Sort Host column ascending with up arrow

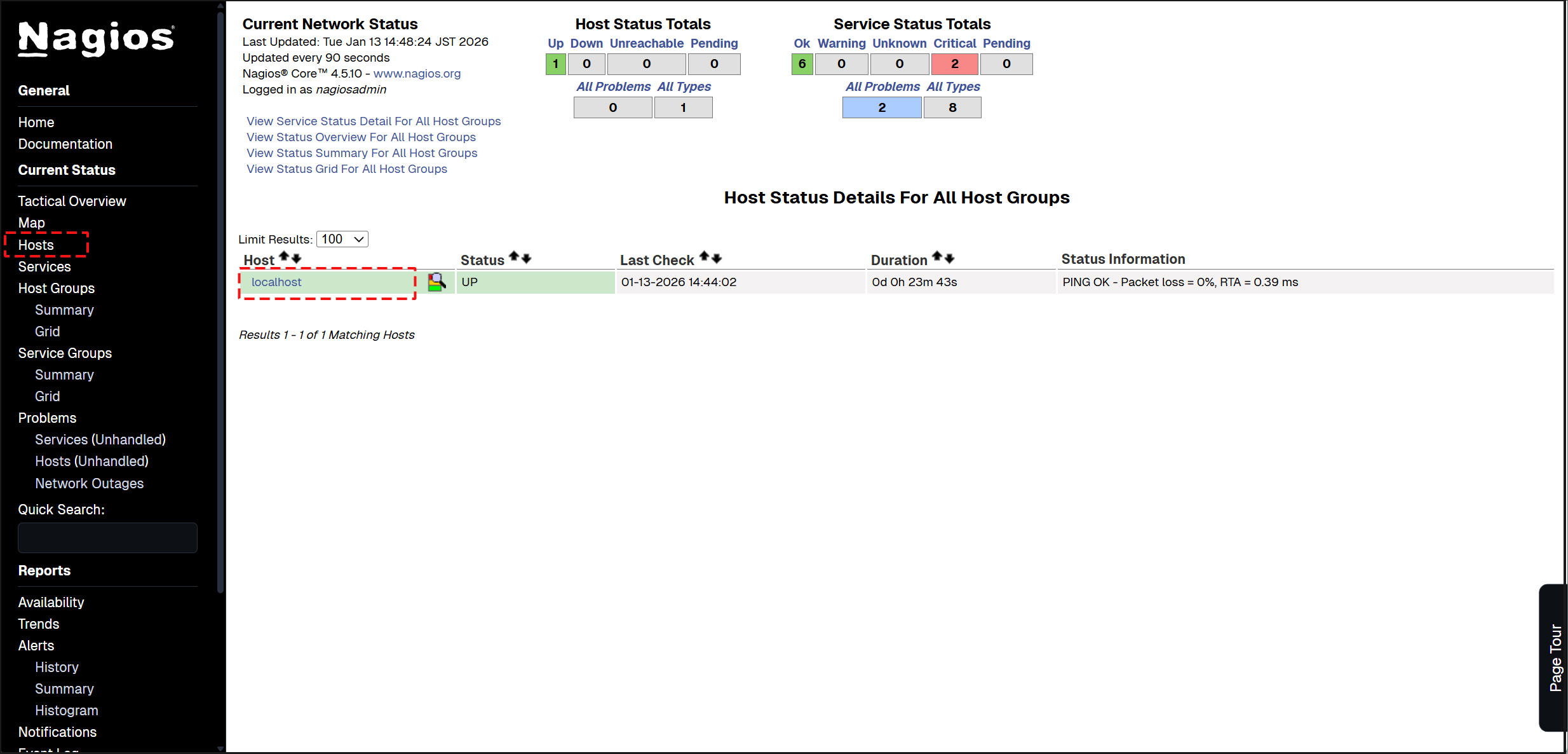pyautogui.click(x=284, y=256)
